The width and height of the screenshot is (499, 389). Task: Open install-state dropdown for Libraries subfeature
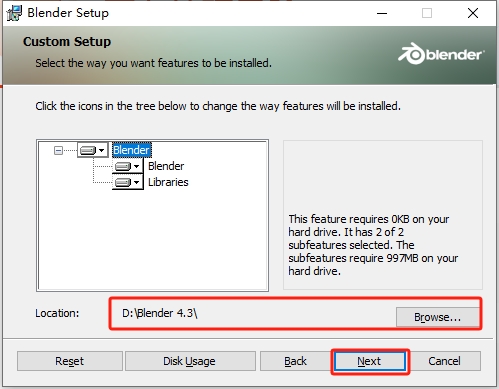[x=127, y=182]
